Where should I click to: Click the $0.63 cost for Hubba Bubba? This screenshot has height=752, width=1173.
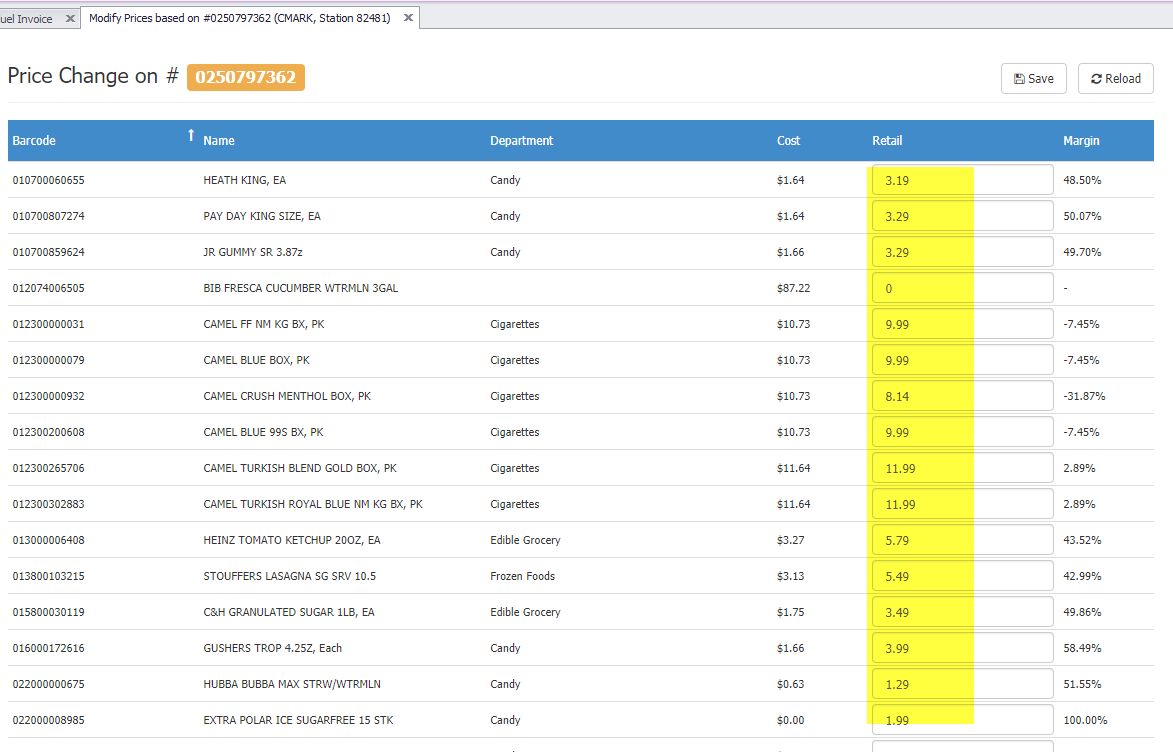790,684
